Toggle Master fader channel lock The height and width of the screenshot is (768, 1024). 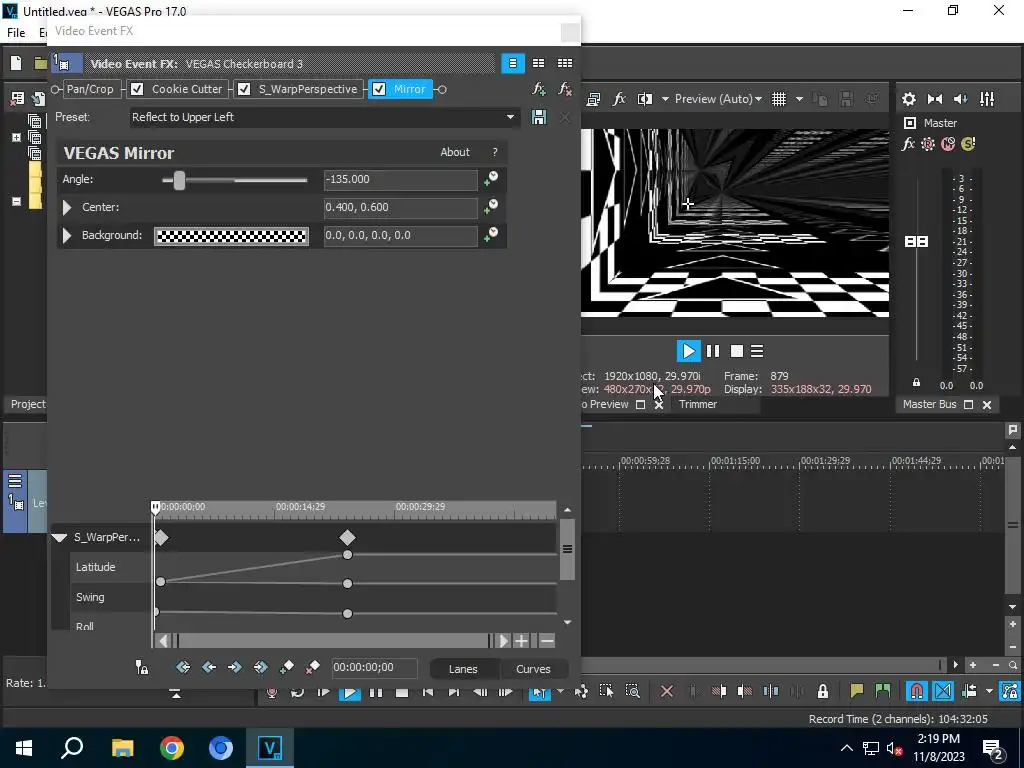pos(916,382)
